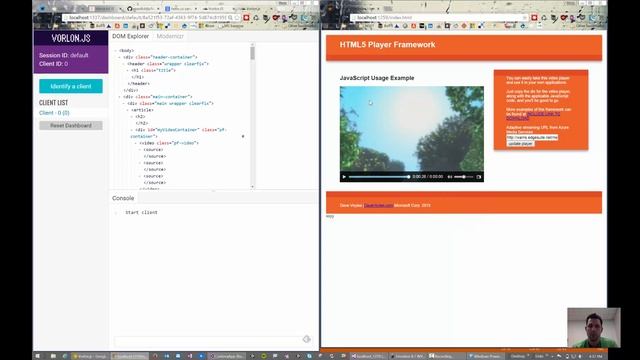Click the Console panel tab
This screenshot has width=640, height=360.
123,198
